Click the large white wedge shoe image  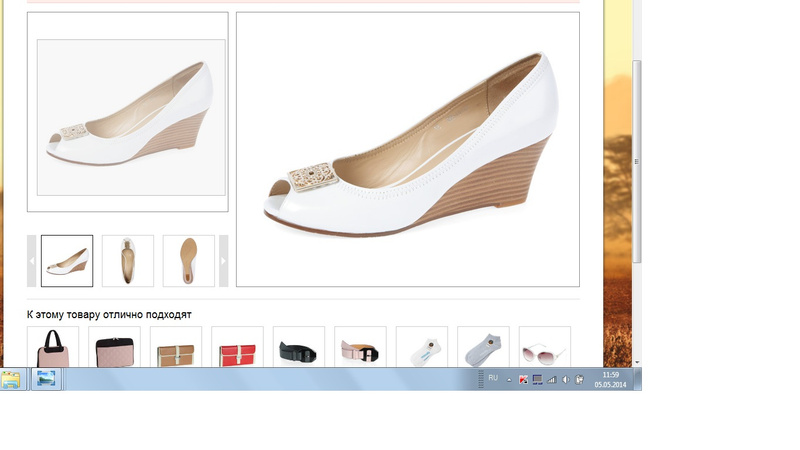pyautogui.click(x=408, y=150)
